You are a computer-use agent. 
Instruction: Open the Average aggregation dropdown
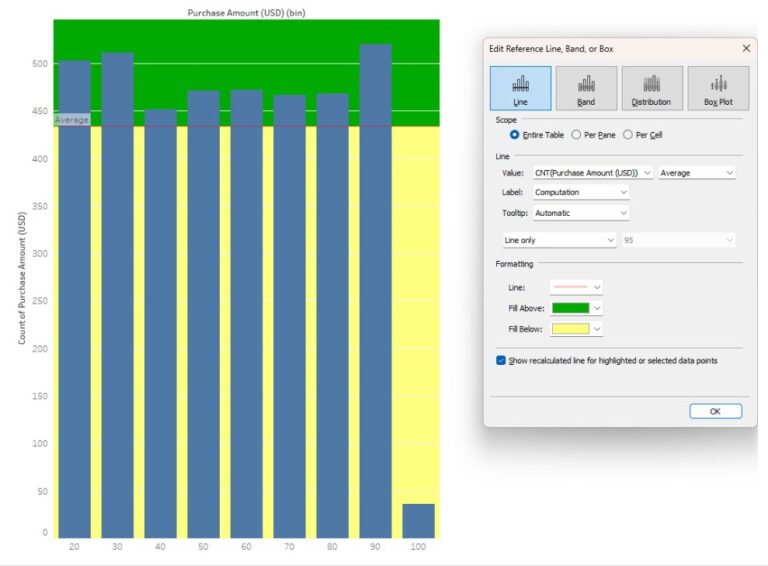697,173
